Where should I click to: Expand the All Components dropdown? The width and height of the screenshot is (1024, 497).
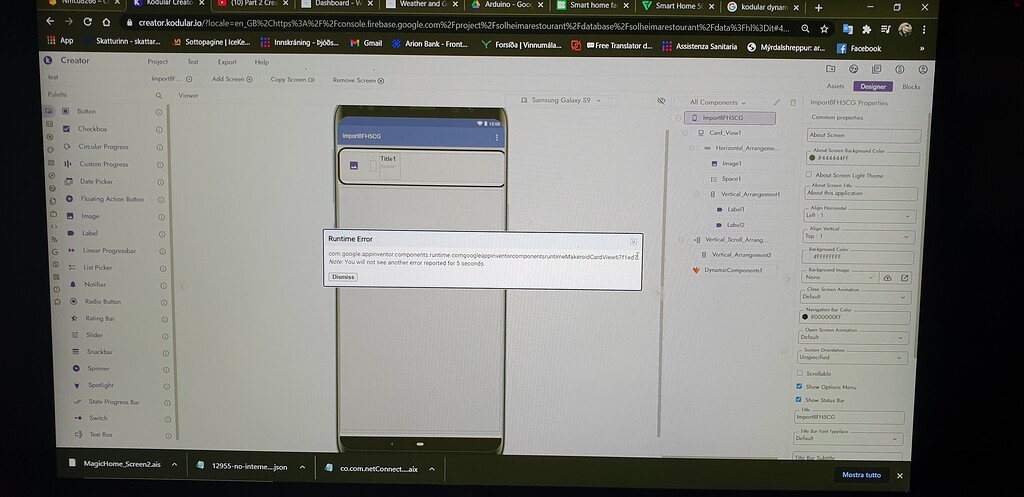(x=717, y=103)
